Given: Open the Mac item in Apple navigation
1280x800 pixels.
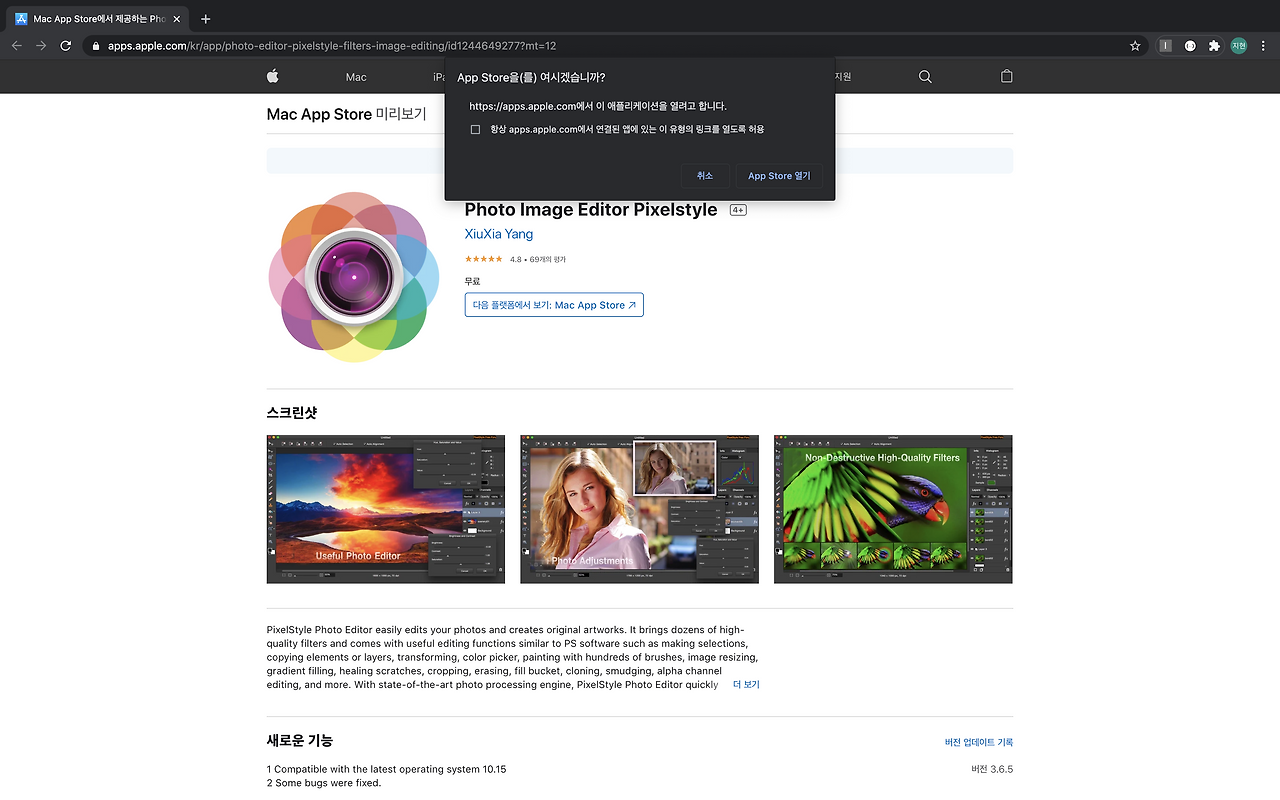Looking at the screenshot, I should (x=356, y=77).
